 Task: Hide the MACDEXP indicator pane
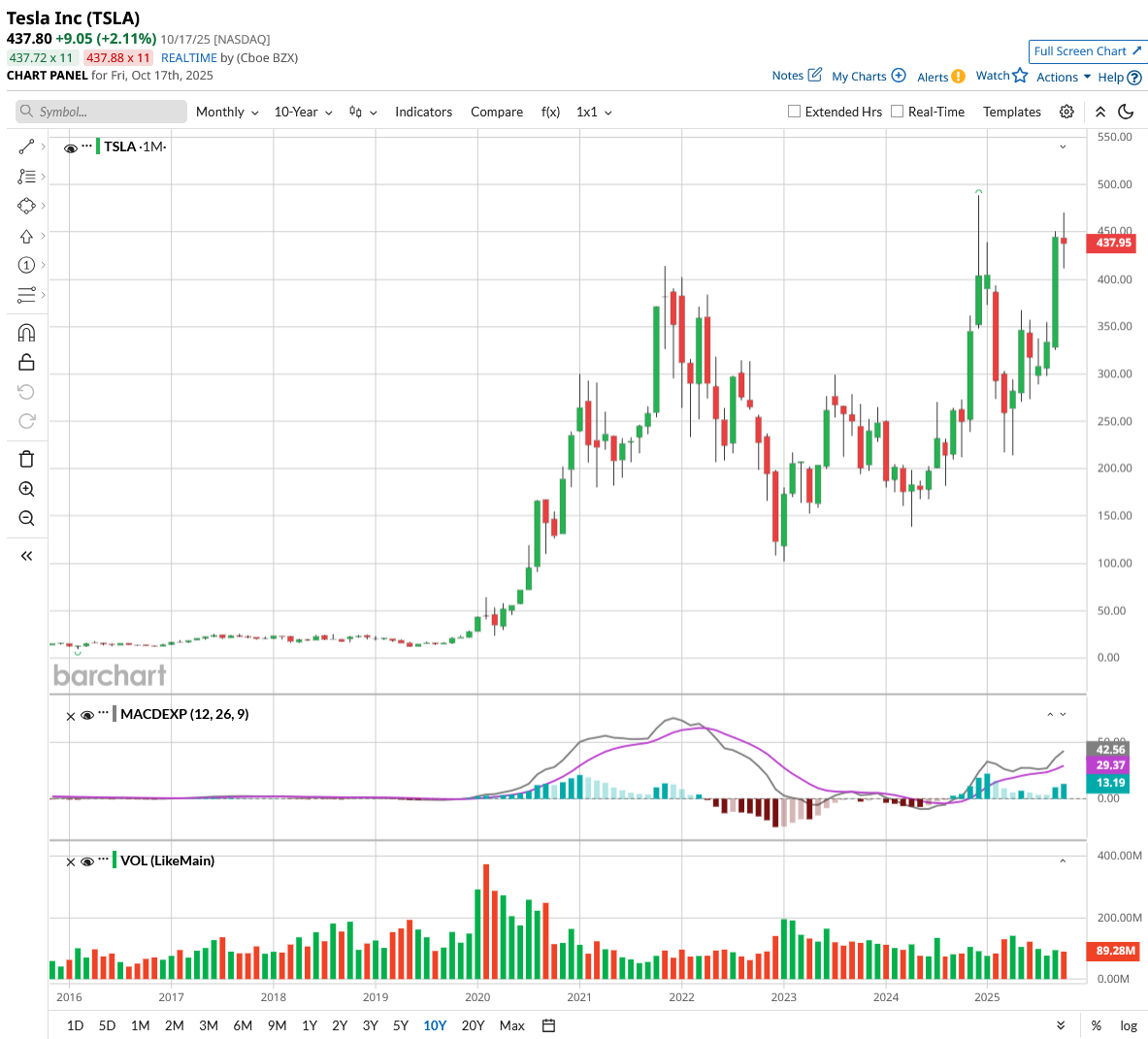pyautogui.click(x=87, y=715)
